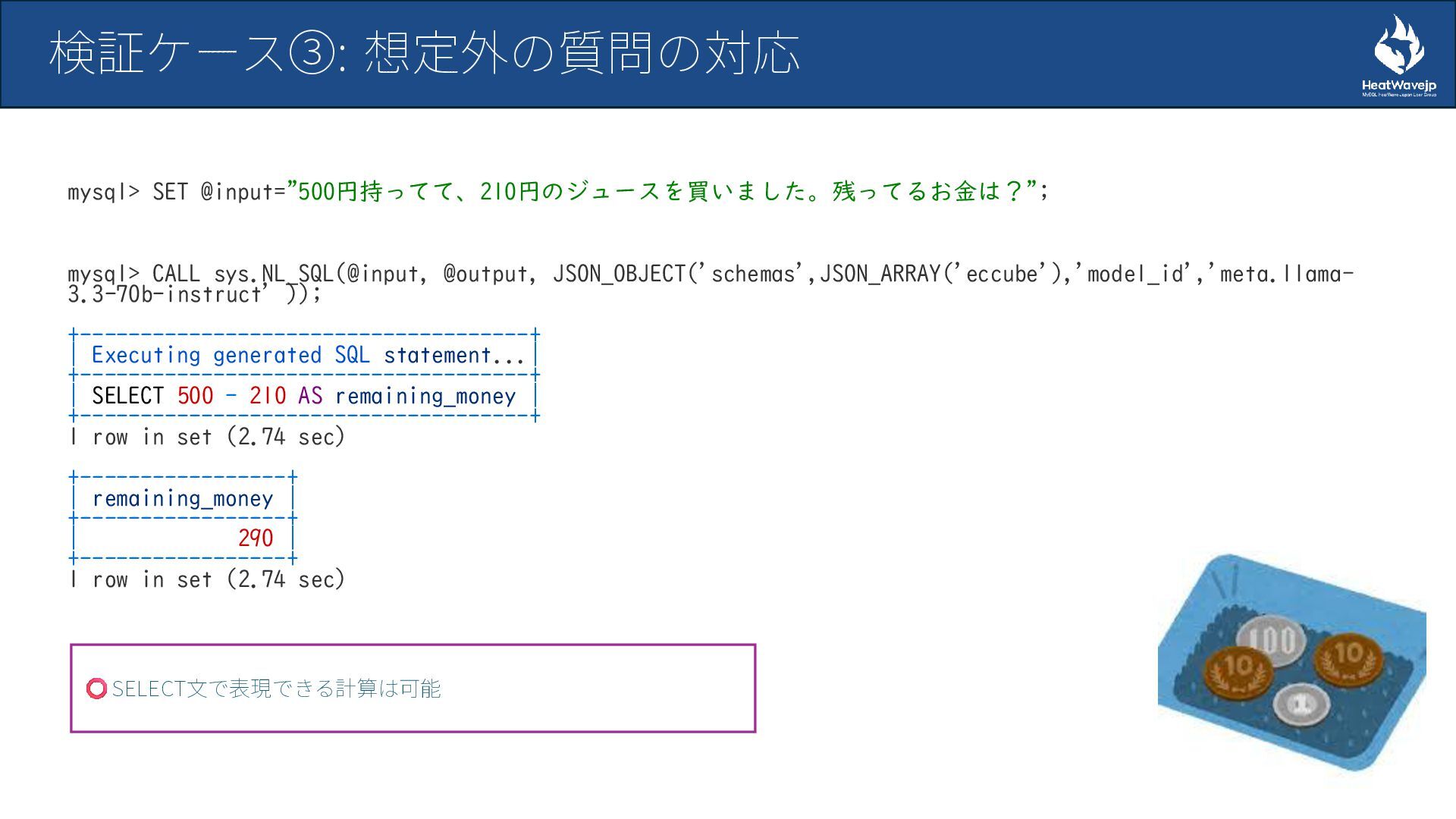Viewport: 1456px width, 819px height.
Task: Click the first '1 row in set' line
Action: click(x=206, y=437)
